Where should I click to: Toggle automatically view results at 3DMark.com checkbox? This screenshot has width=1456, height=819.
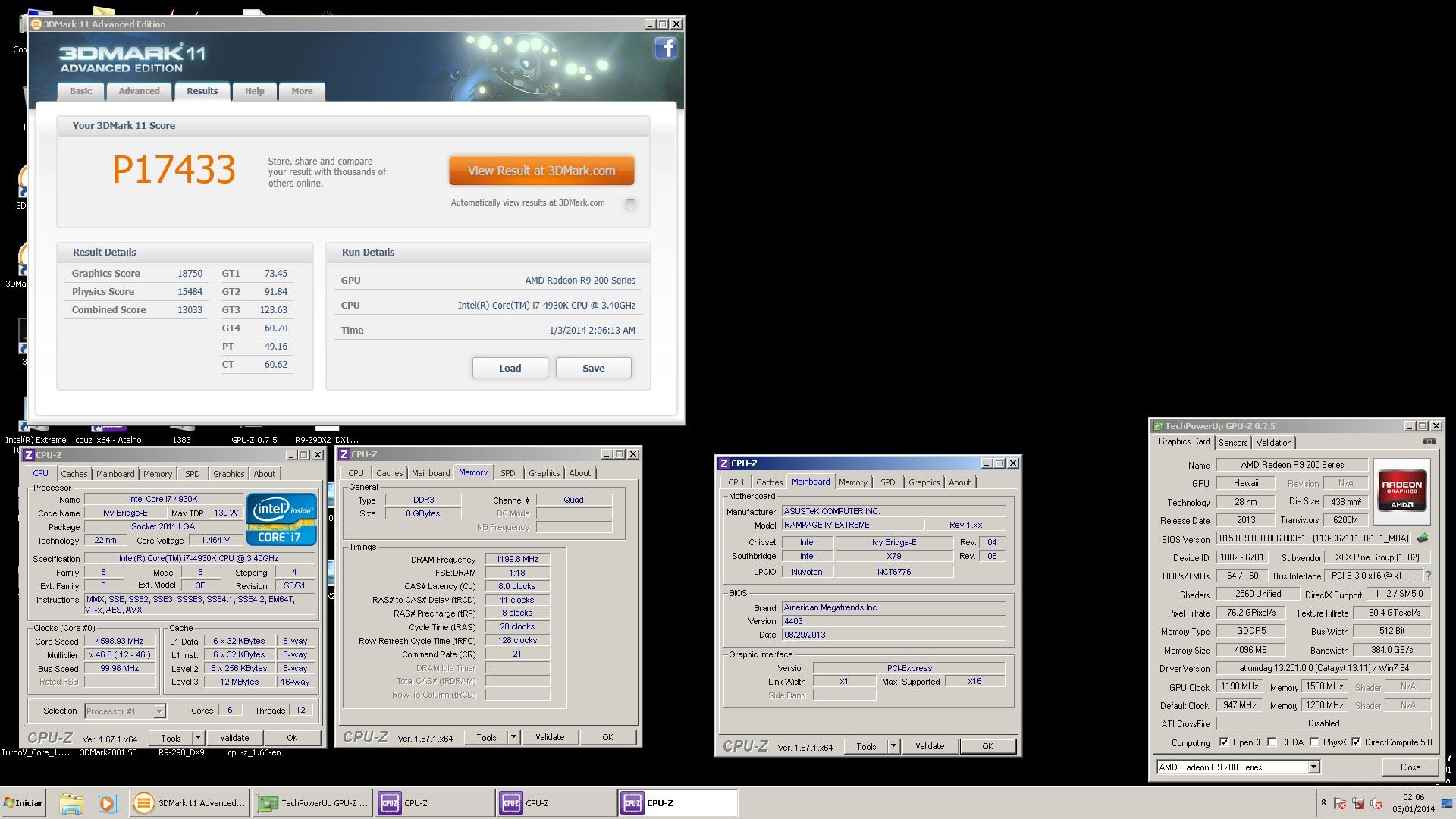pyautogui.click(x=630, y=204)
